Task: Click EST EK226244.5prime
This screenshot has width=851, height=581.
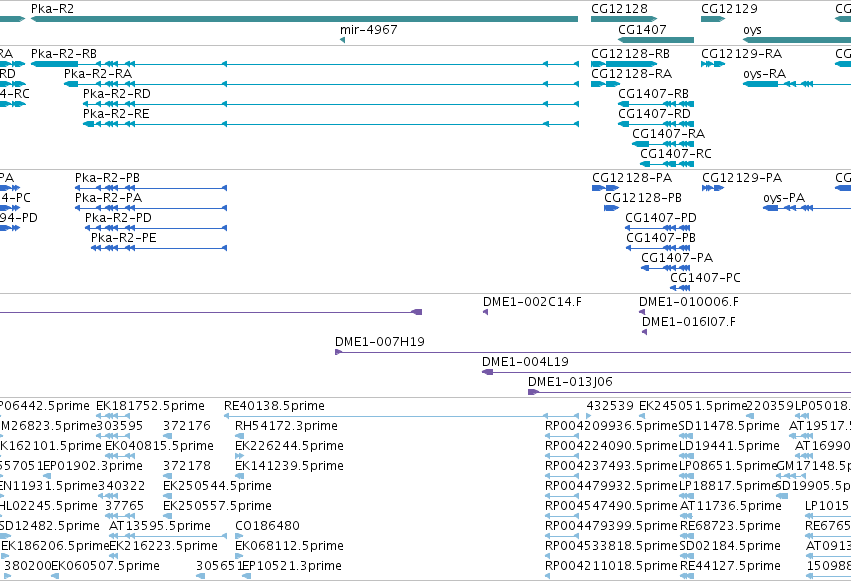Action: coord(239,456)
